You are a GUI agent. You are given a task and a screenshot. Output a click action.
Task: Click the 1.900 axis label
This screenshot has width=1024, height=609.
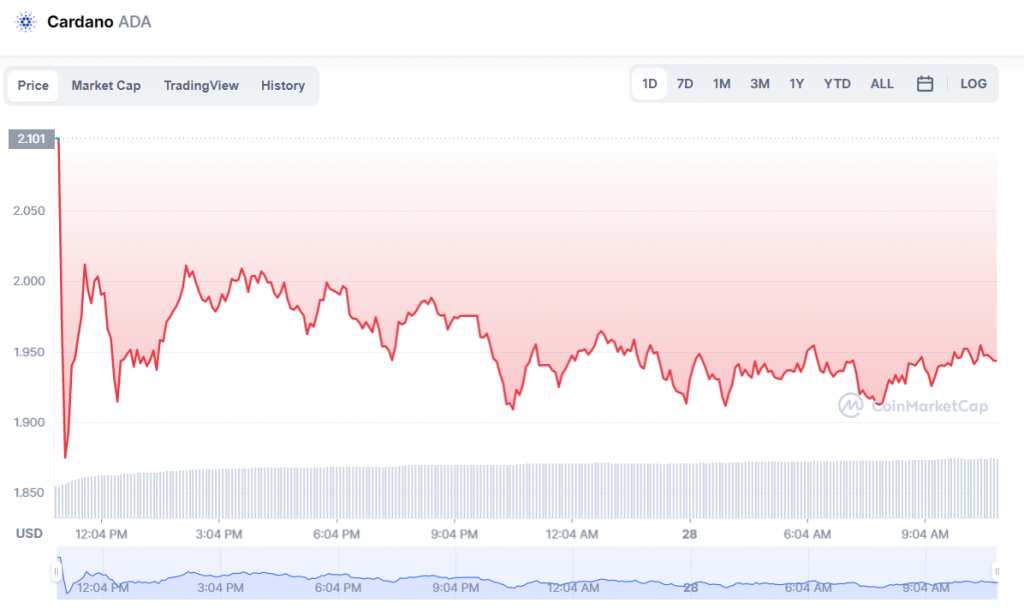click(x=29, y=422)
